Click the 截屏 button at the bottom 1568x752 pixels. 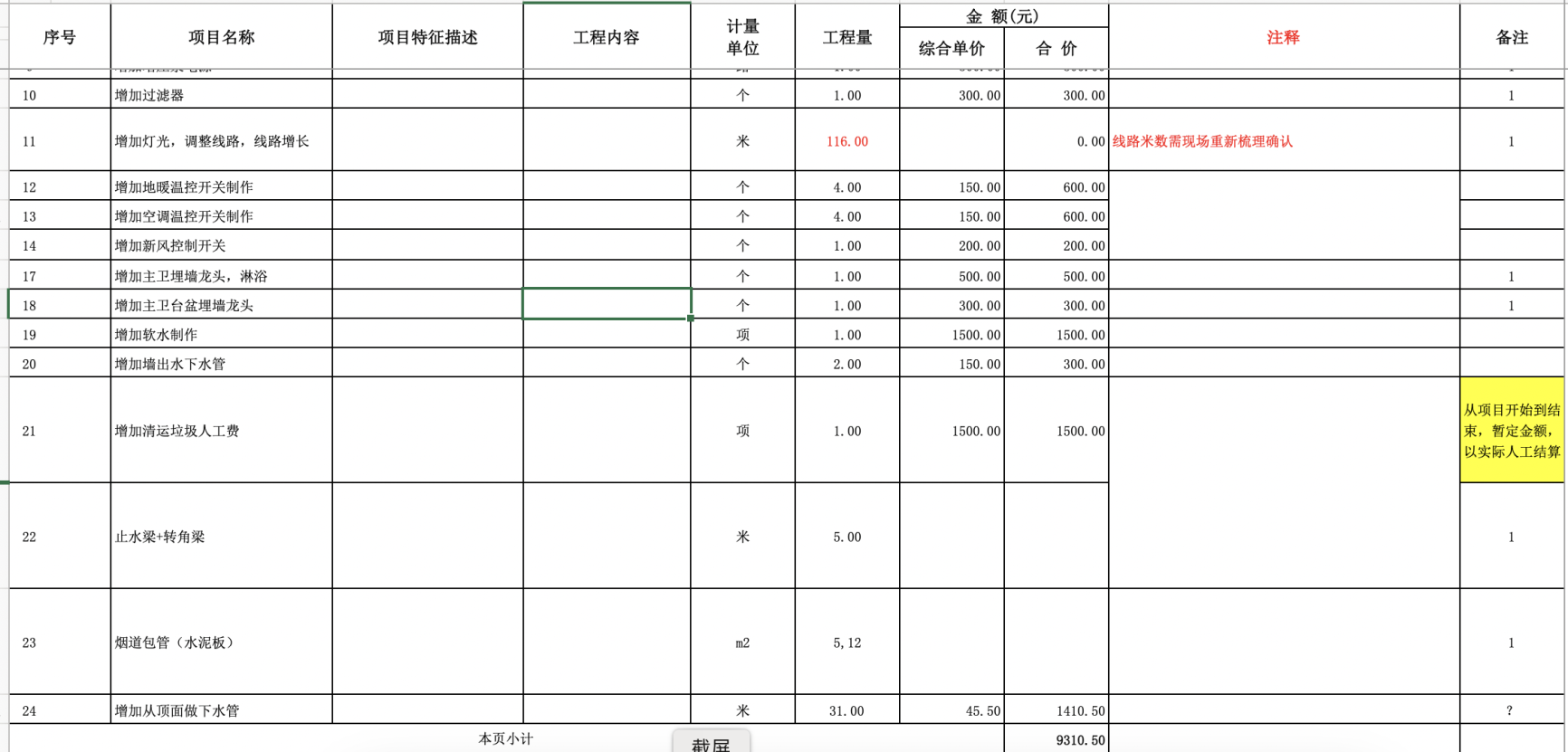(x=711, y=743)
